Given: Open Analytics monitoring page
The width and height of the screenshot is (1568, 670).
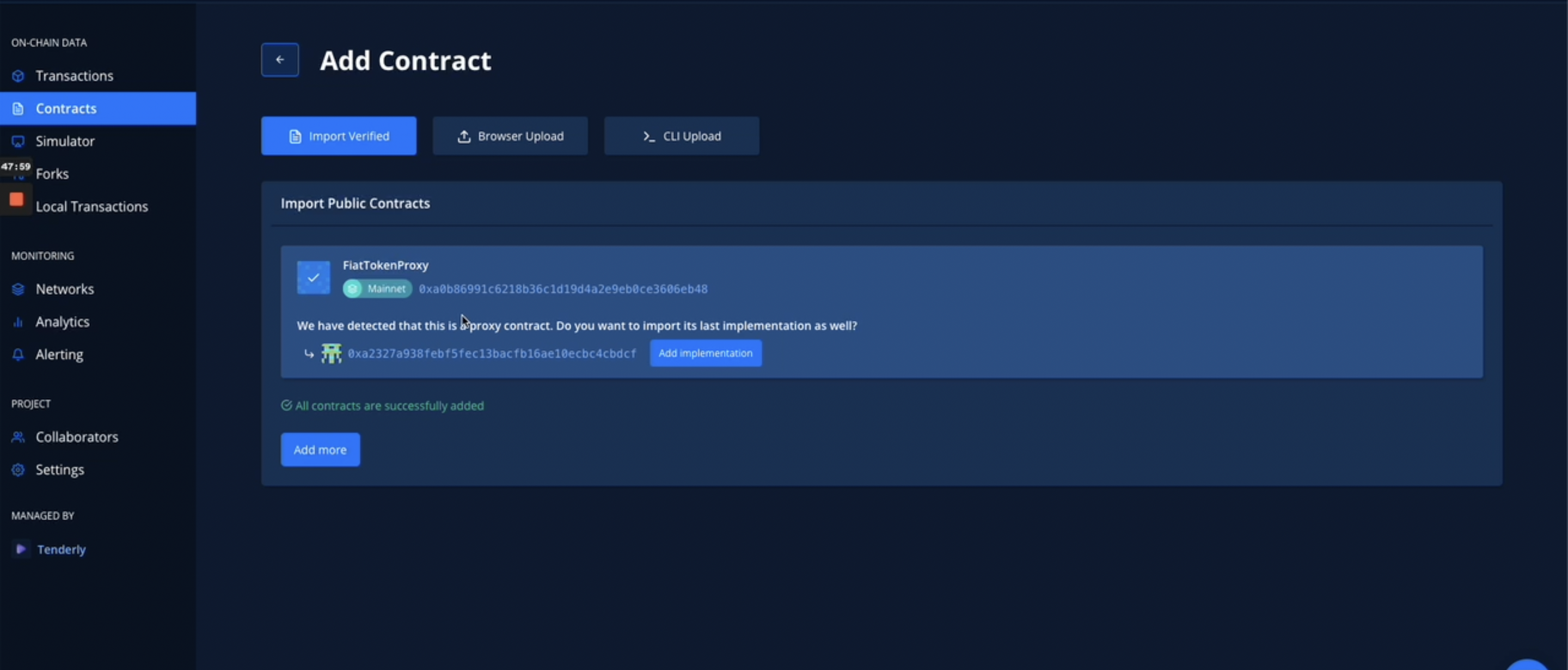Looking at the screenshot, I should click(98, 322).
